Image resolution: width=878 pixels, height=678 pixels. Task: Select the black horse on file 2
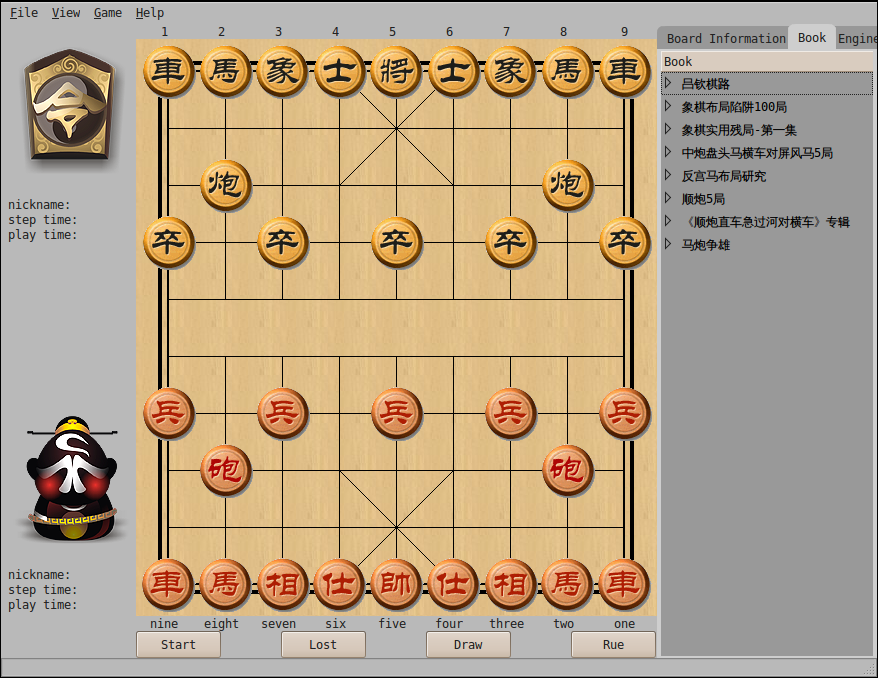[225, 71]
